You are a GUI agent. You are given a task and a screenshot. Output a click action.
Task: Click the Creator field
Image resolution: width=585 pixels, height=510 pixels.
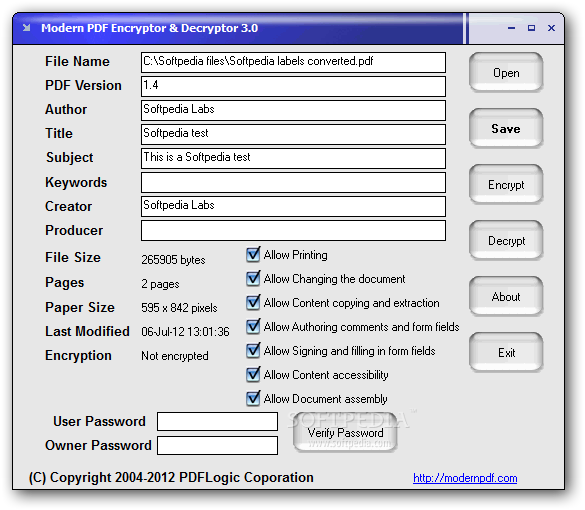point(293,206)
